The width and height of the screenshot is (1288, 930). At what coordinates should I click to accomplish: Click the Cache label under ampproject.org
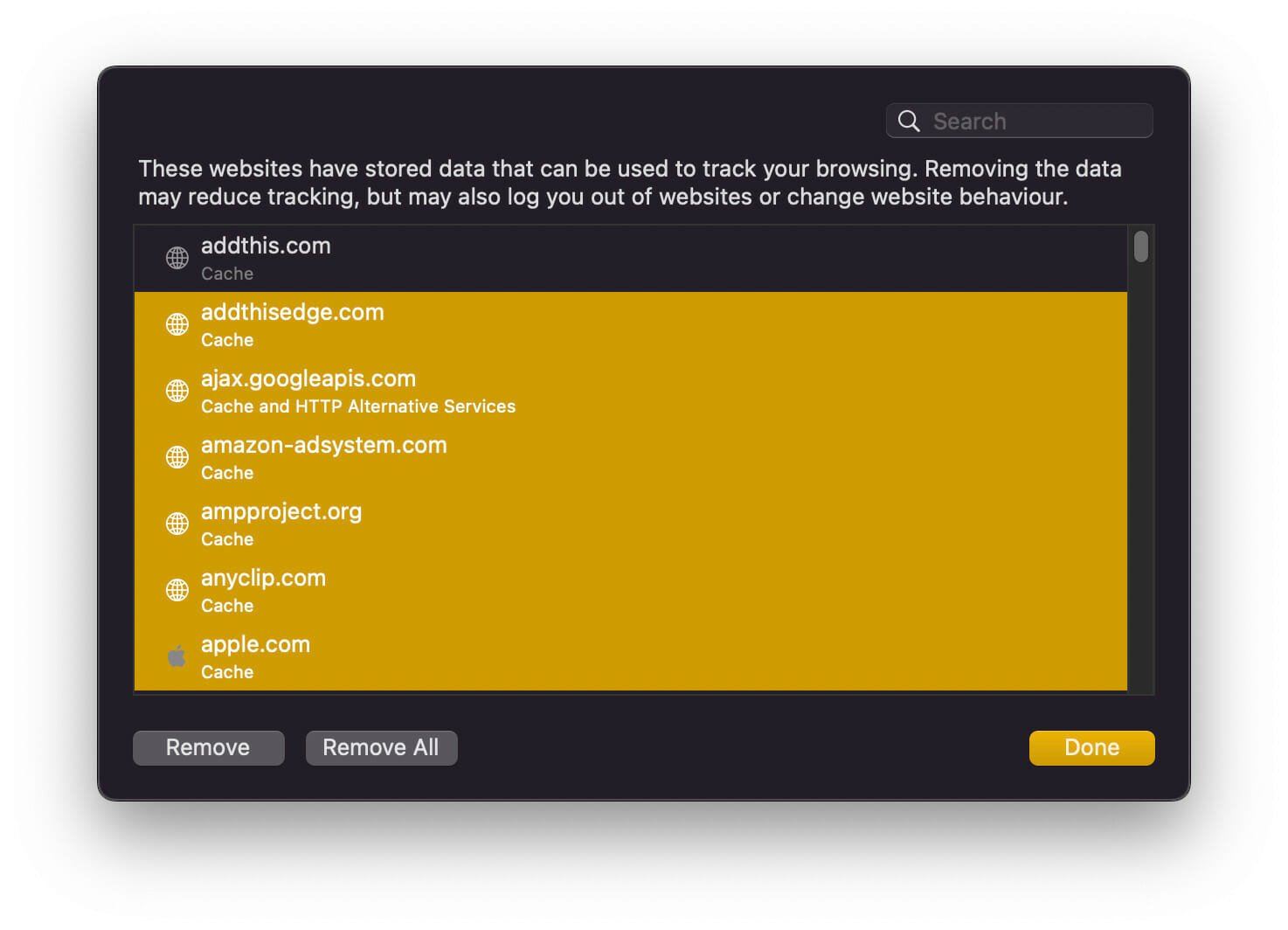pos(227,539)
